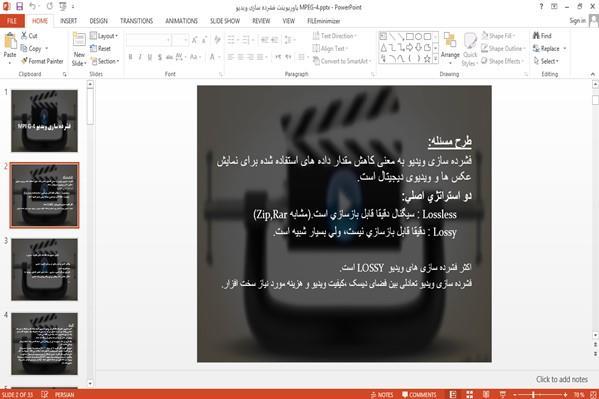Toggle Bold formatting

pos(131,57)
